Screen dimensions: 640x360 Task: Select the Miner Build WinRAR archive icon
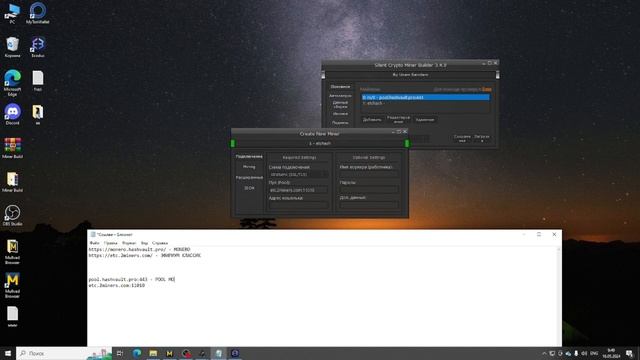click(12, 148)
